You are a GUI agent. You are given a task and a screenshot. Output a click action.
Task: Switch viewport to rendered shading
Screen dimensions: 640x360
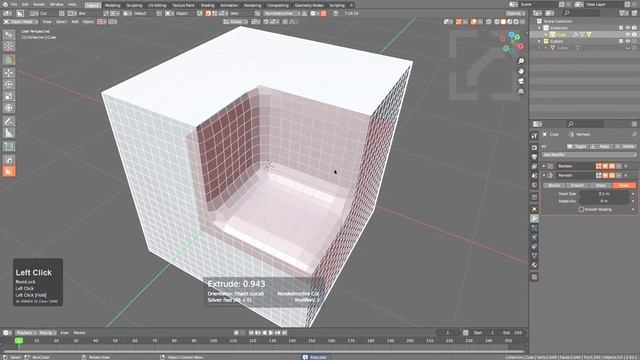(x=516, y=22)
